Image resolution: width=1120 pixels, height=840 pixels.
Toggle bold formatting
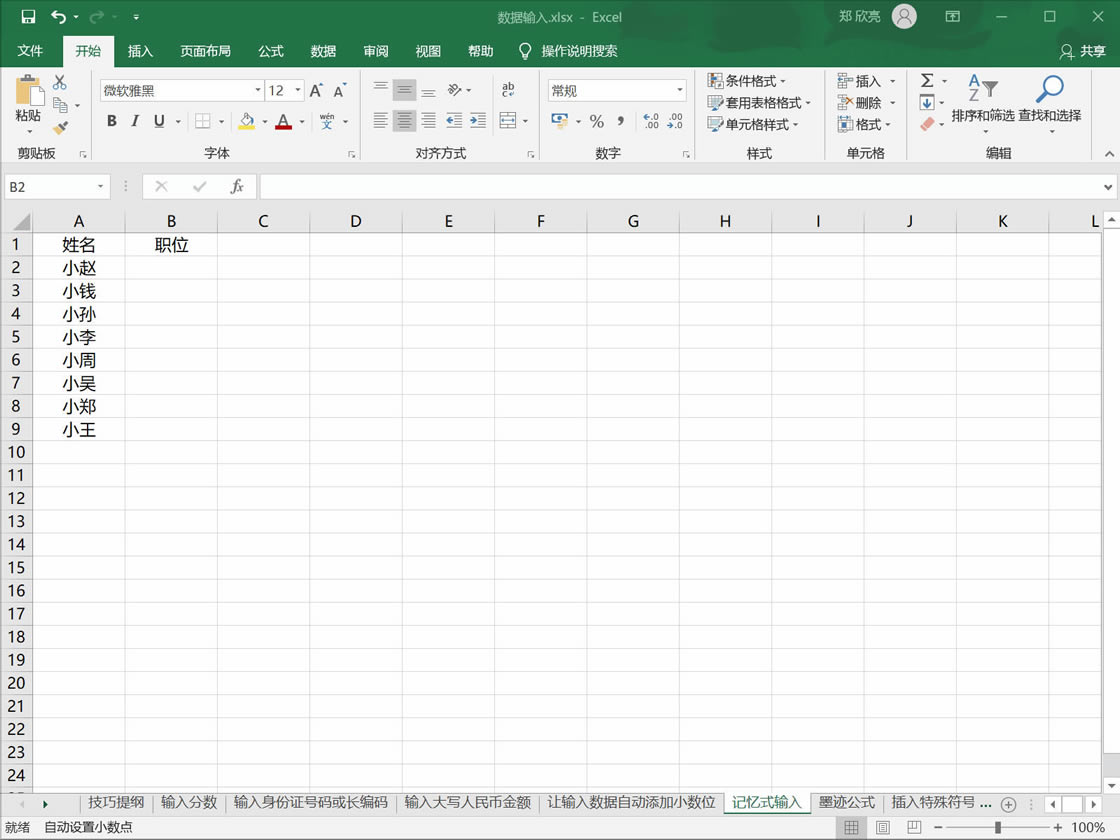pos(111,121)
